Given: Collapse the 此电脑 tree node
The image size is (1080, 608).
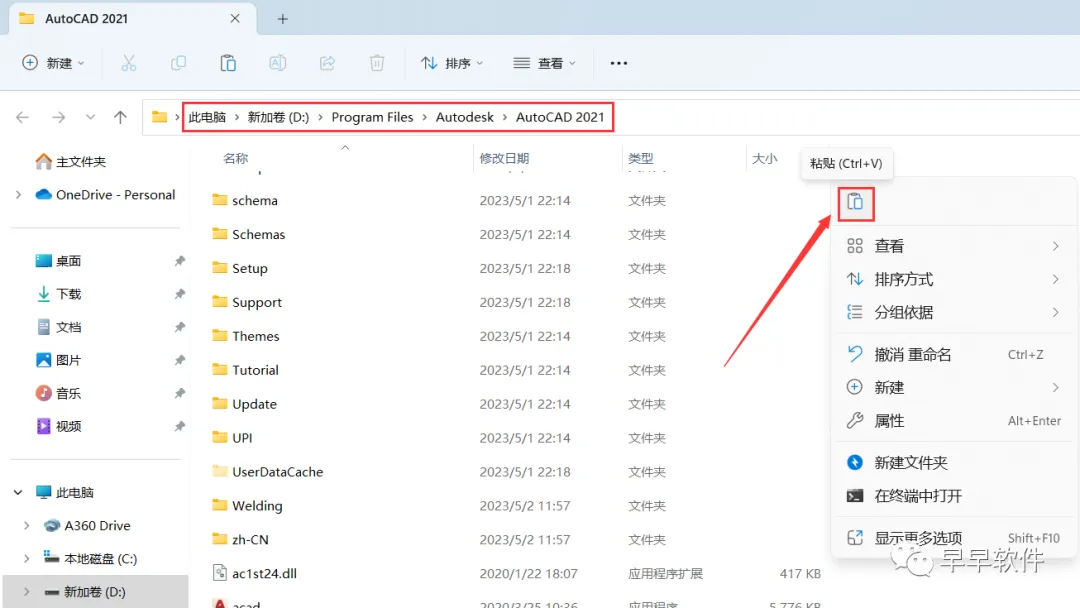Looking at the screenshot, I should pyautogui.click(x=19, y=492).
